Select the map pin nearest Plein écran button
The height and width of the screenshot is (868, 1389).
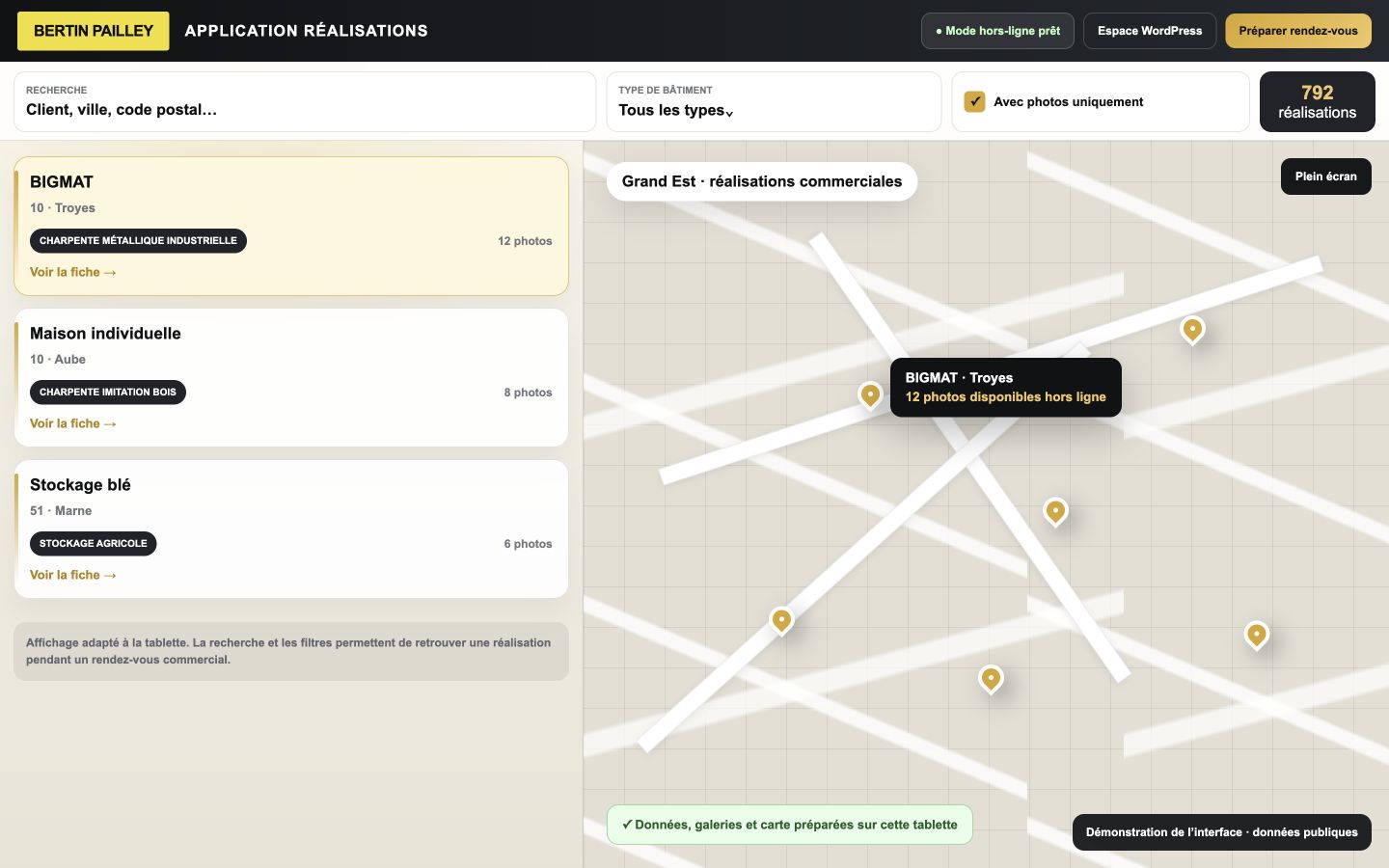pyautogui.click(x=1192, y=330)
